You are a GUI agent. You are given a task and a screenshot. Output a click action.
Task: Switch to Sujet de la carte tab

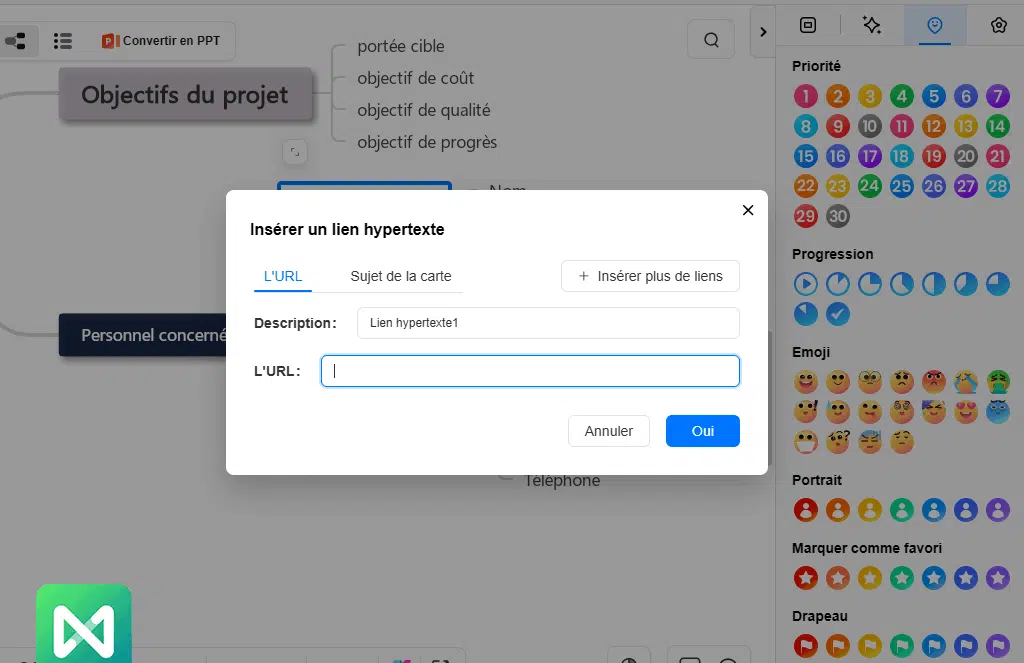click(x=400, y=276)
